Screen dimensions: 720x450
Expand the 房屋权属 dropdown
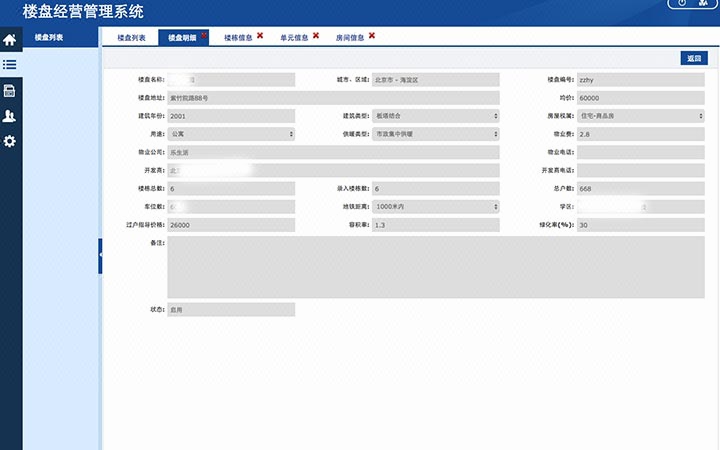(x=640, y=116)
